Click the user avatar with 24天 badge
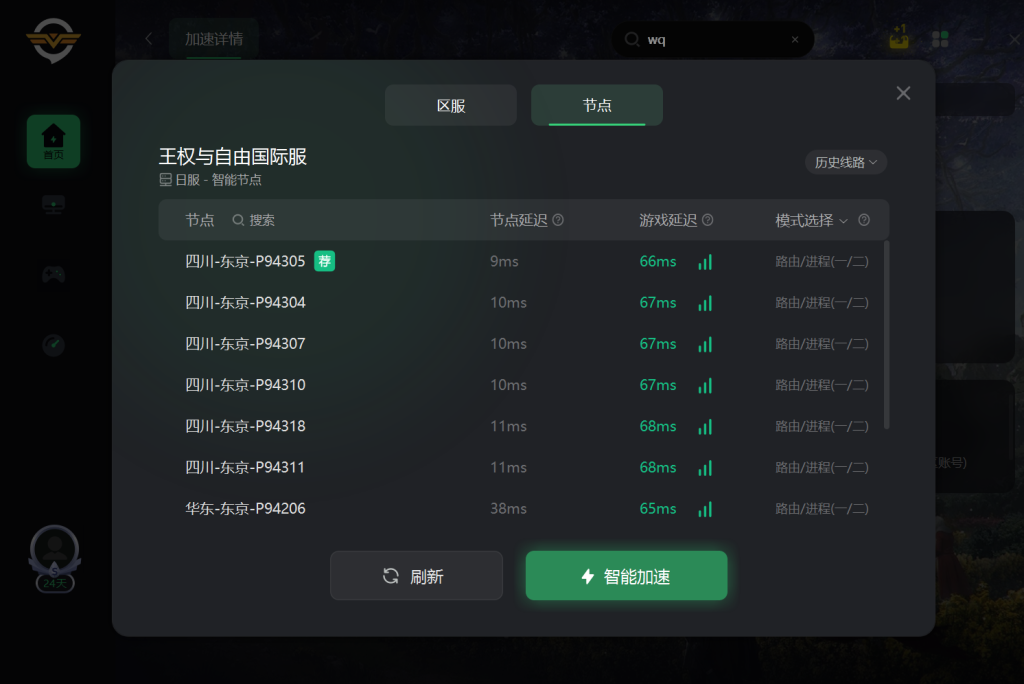Viewport: 1024px width, 684px height. [x=55, y=559]
